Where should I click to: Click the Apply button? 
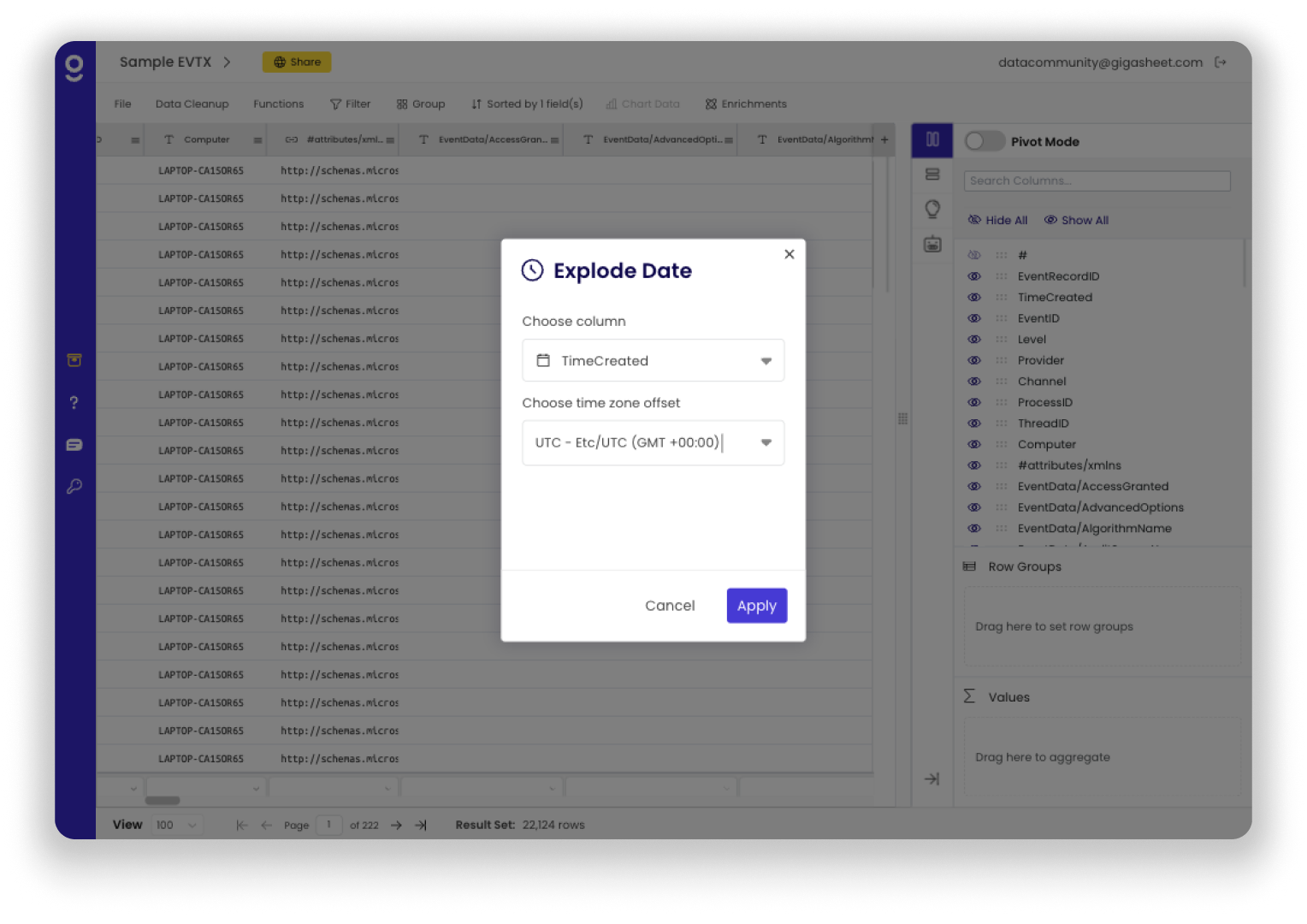tap(756, 606)
